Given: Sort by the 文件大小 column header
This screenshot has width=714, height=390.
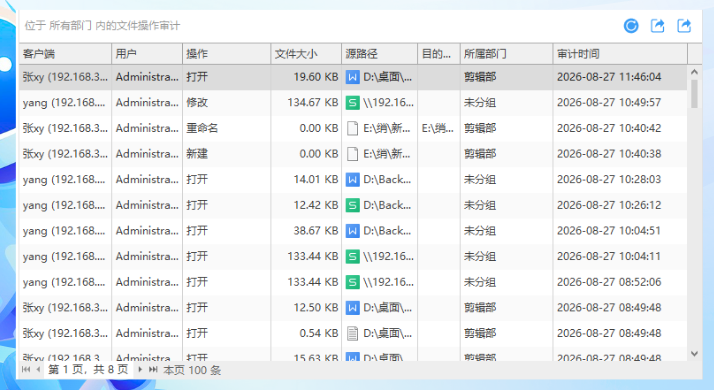Looking at the screenshot, I should click(306, 54).
